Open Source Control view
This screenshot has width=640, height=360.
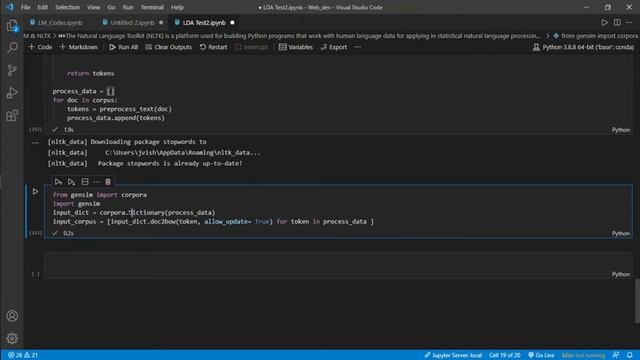pos(12,70)
